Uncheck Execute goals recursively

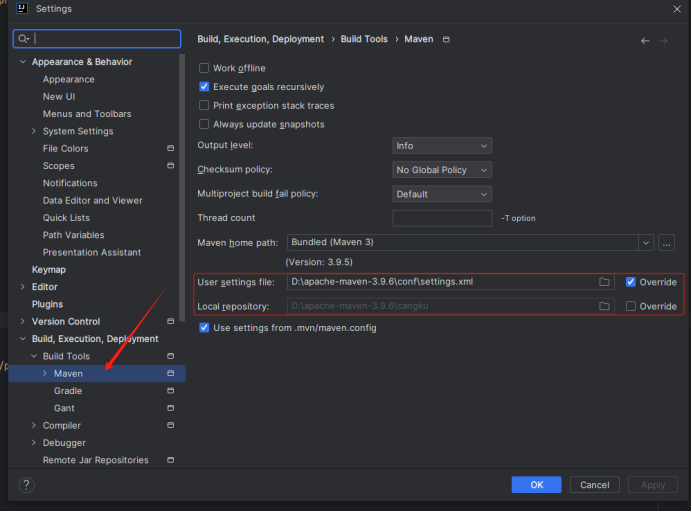tap(204, 87)
